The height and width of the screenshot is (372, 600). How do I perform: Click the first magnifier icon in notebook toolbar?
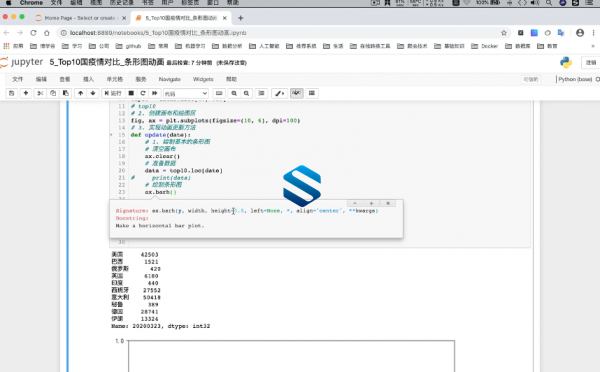[x=234, y=93]
